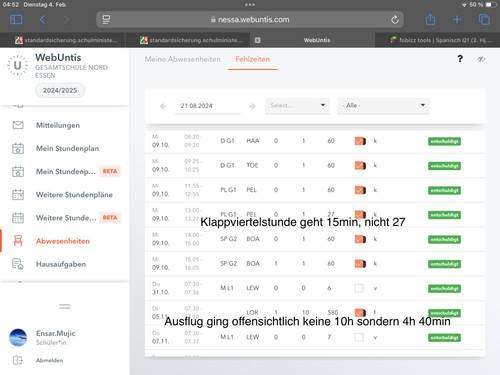Go to previous date arrow
This screenshot has width=500, height=375.
pos(163,106)
